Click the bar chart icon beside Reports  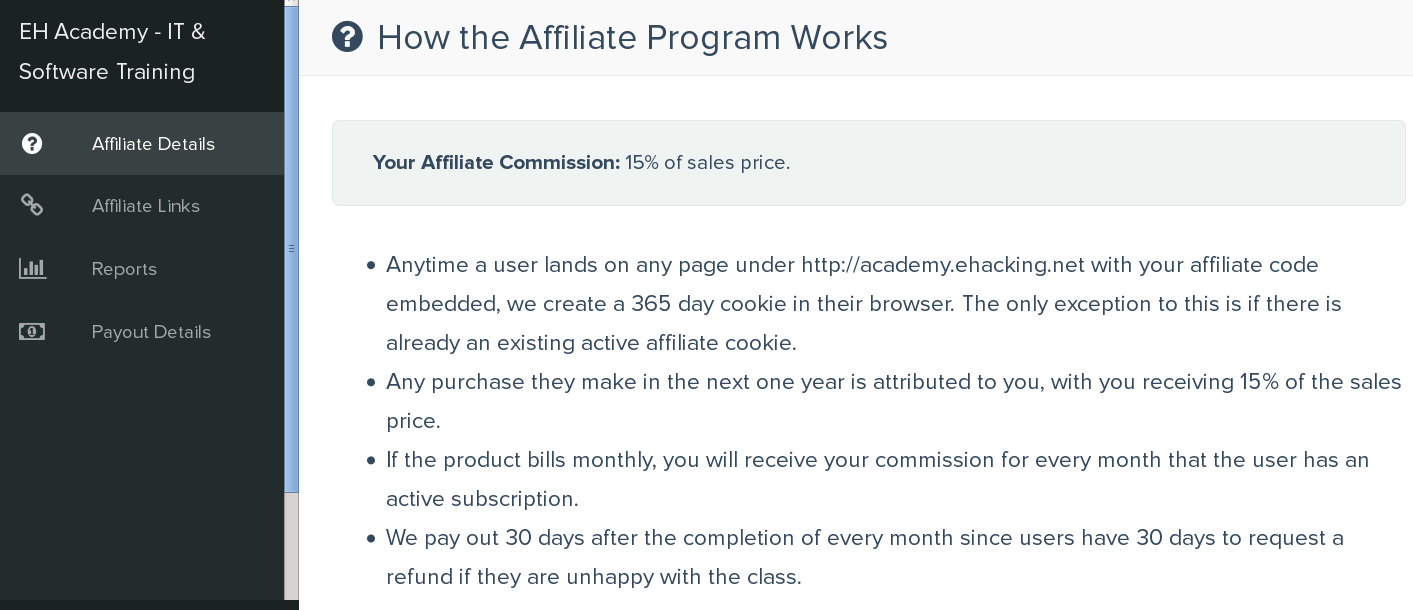tap(32, 269)
